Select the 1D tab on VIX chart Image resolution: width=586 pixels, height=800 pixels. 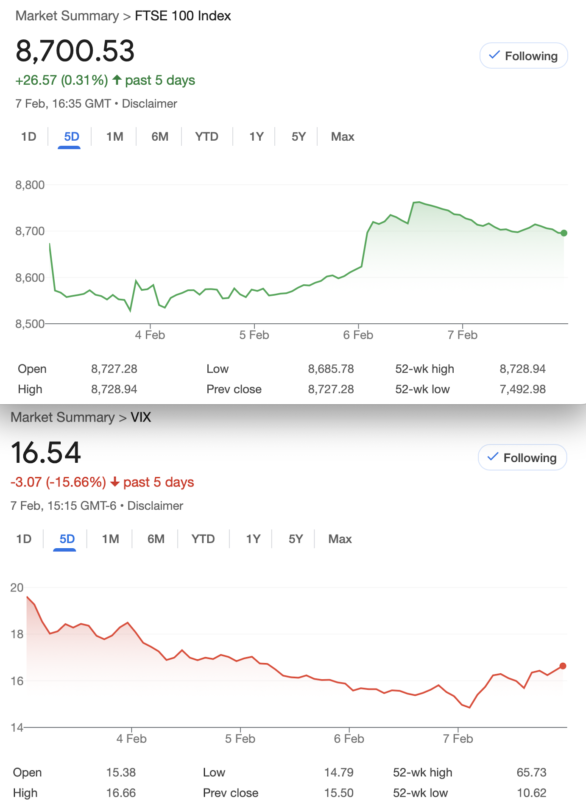(23, 539)
